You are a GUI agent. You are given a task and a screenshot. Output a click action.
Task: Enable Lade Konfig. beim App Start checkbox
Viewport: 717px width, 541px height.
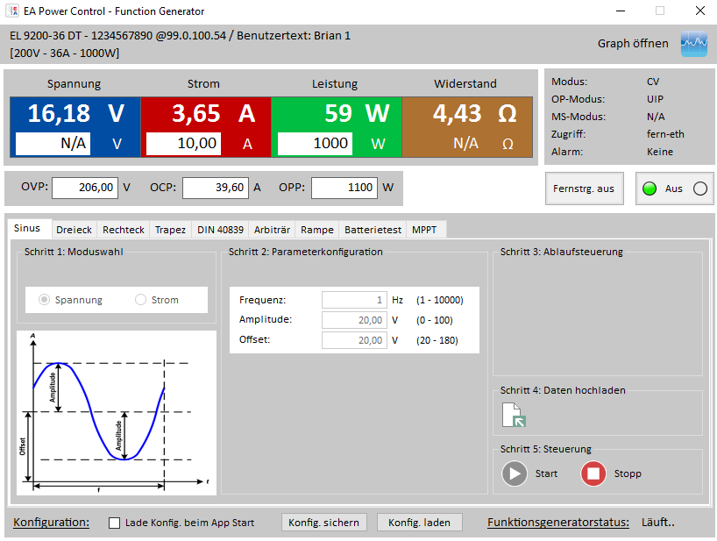click(x=114, y=523)
